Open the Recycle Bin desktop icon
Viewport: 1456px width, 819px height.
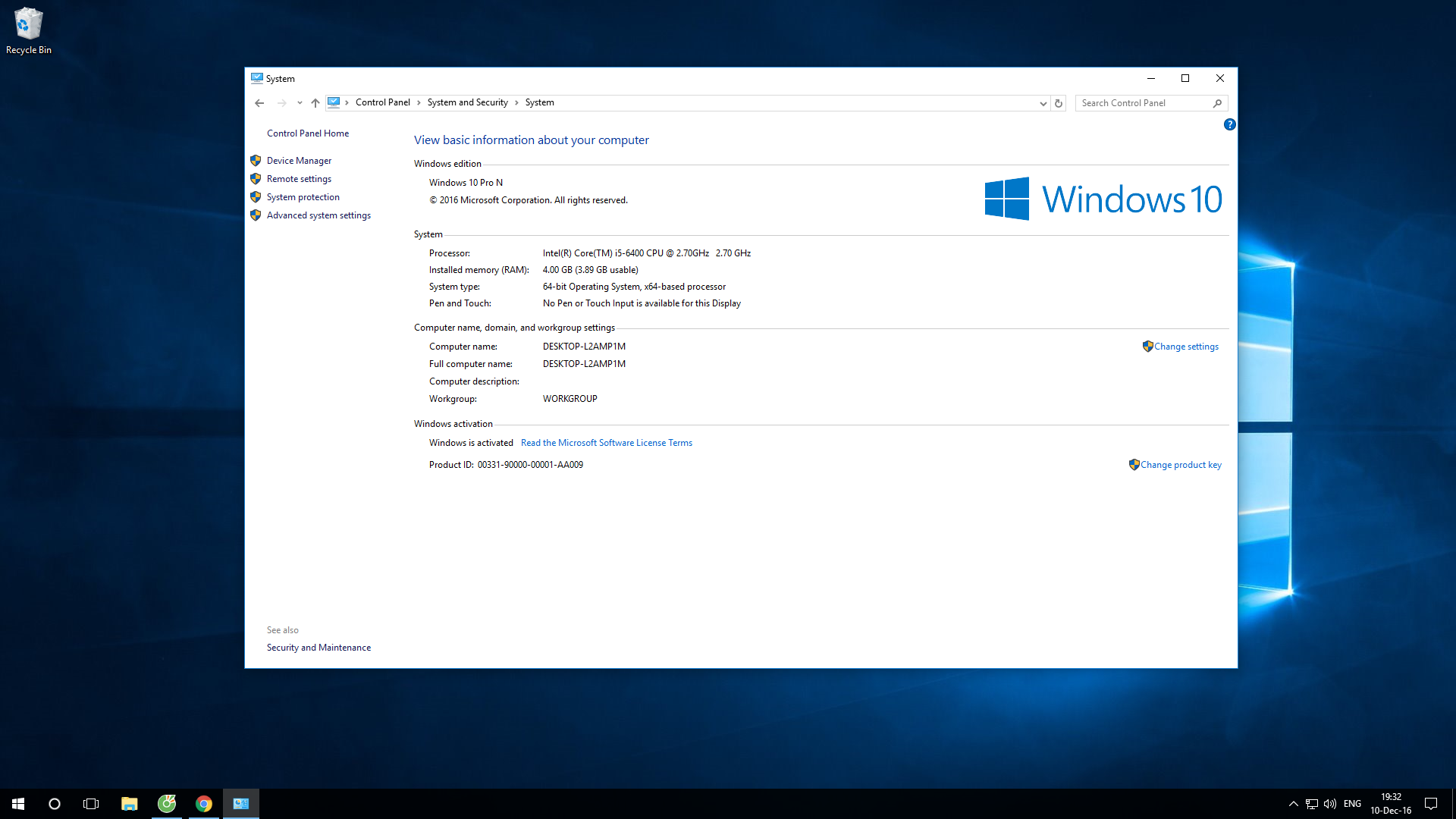click(x=29, y=30)
